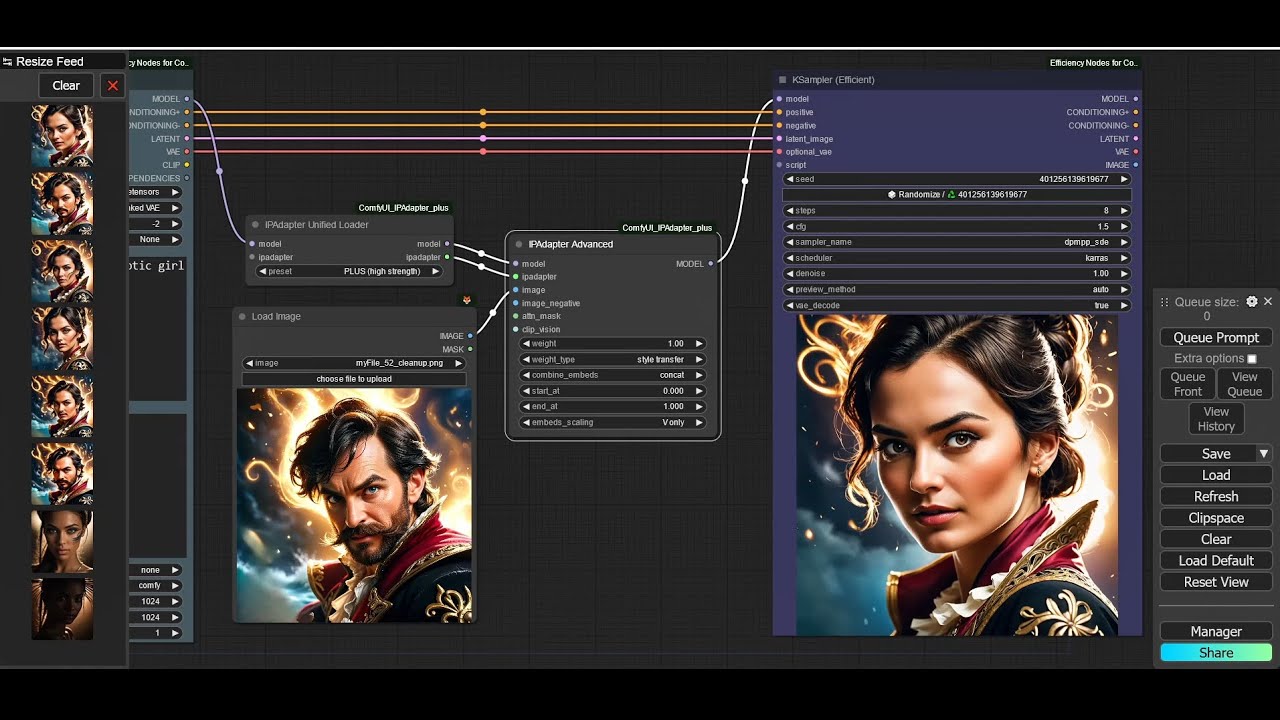1280x720 pixels.
Task: Click choose file to upload
Action: click(x=354, y=379)
